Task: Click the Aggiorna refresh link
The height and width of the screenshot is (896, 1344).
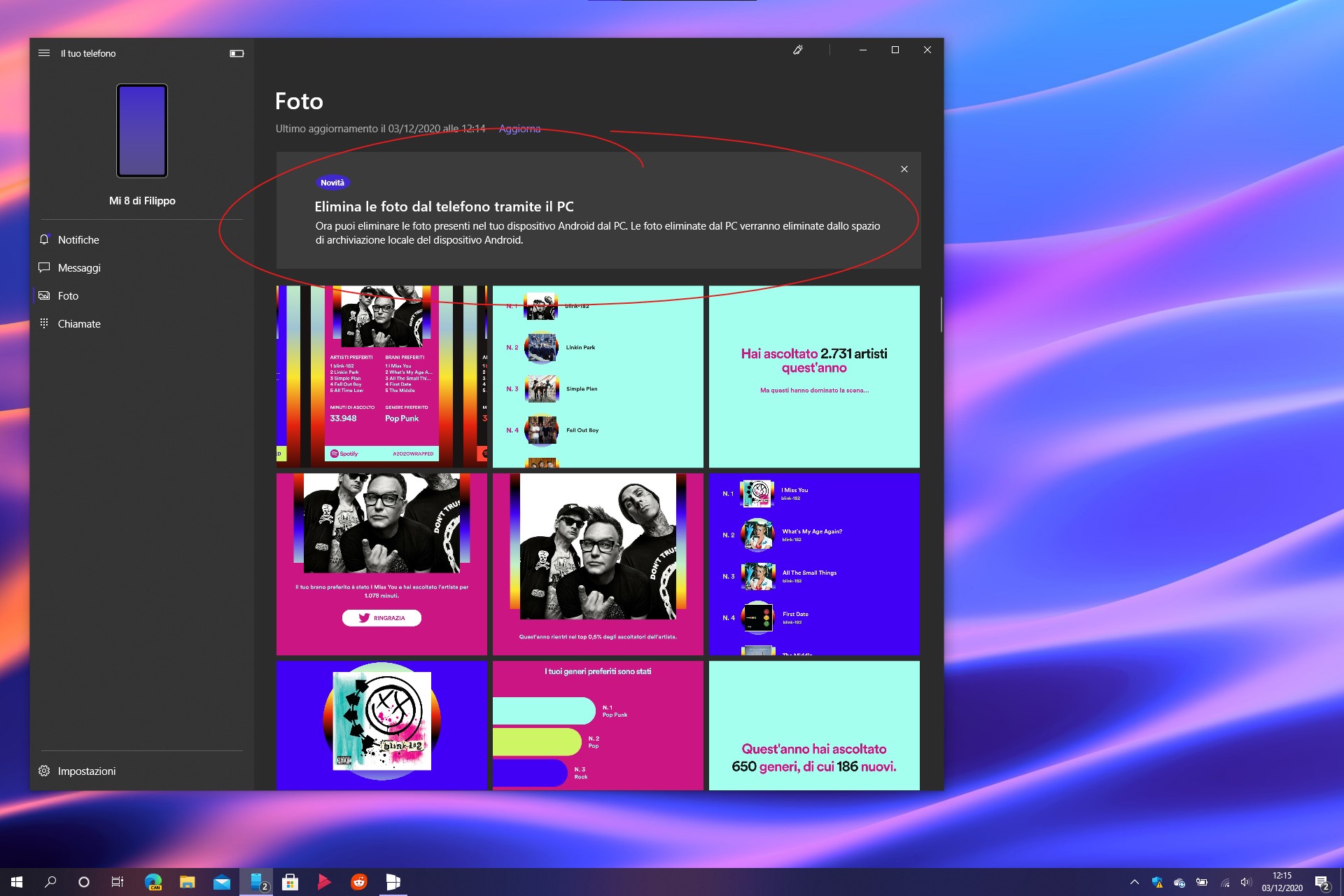Action: (519, 129)
